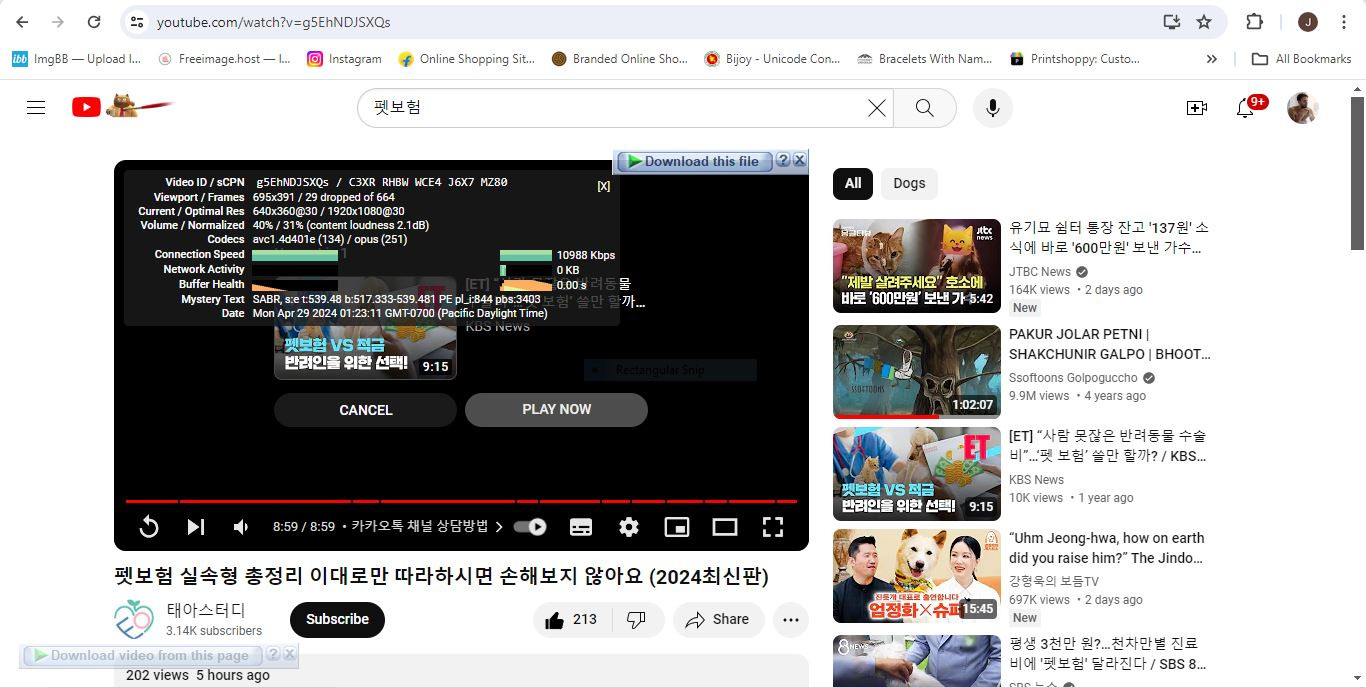1366x688 pixels.
Task: Open JTBC News cat shelter video thumbnail
Action: point(917,266)
